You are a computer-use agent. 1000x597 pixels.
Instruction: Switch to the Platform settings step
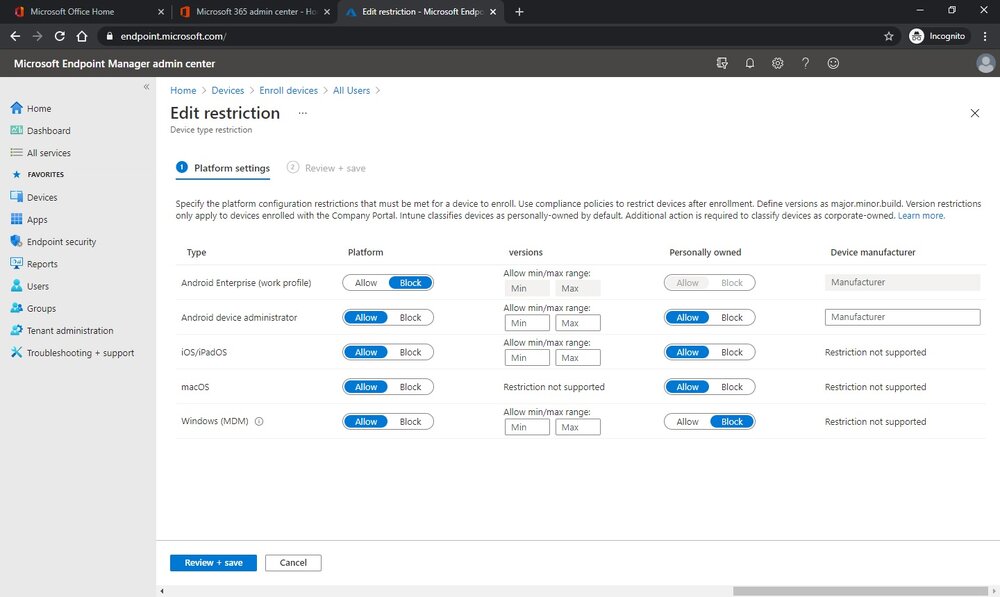pyautogui.click(x=223, y=168)
